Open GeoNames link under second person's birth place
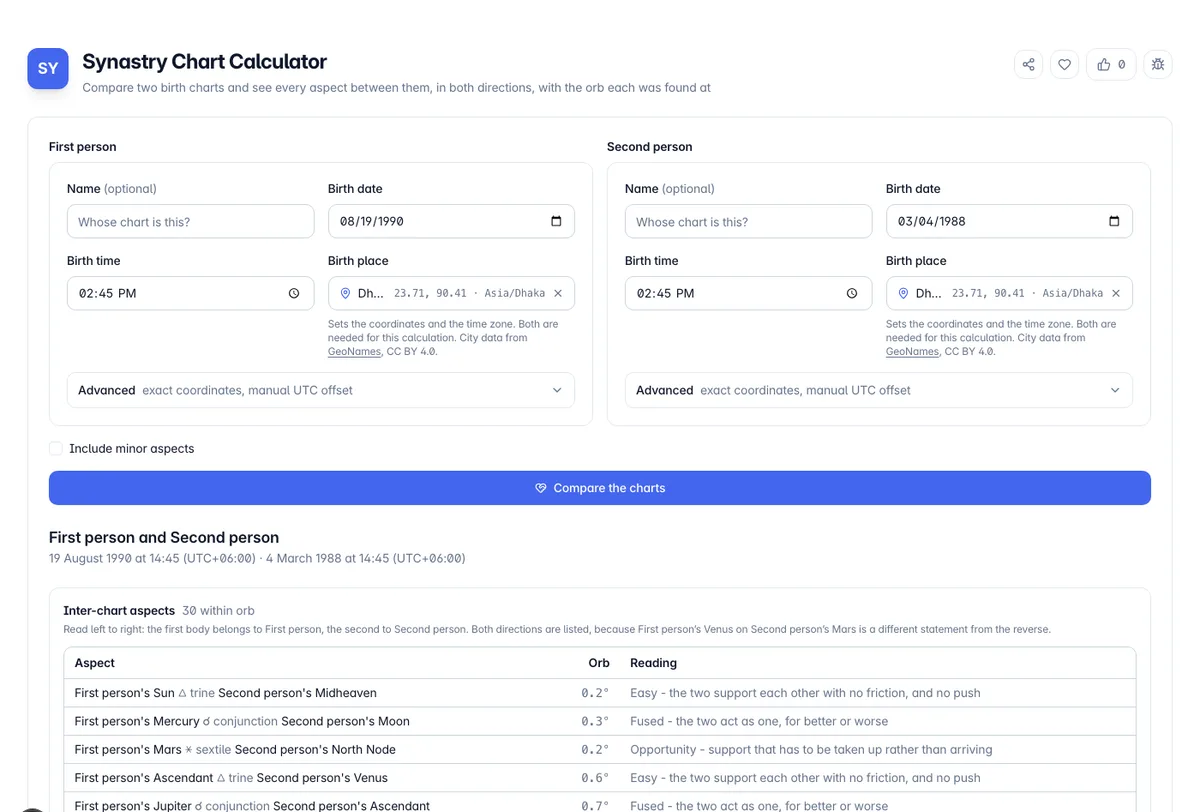 (912, 351)
